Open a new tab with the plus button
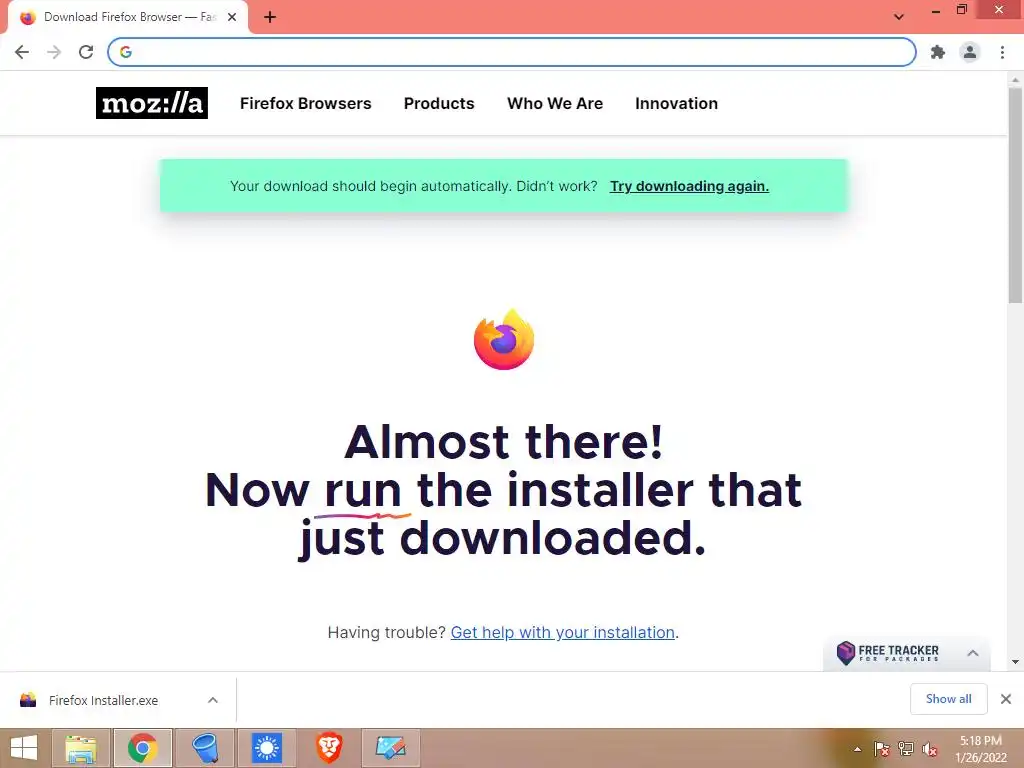1024x768 pixels. [270, 17]
